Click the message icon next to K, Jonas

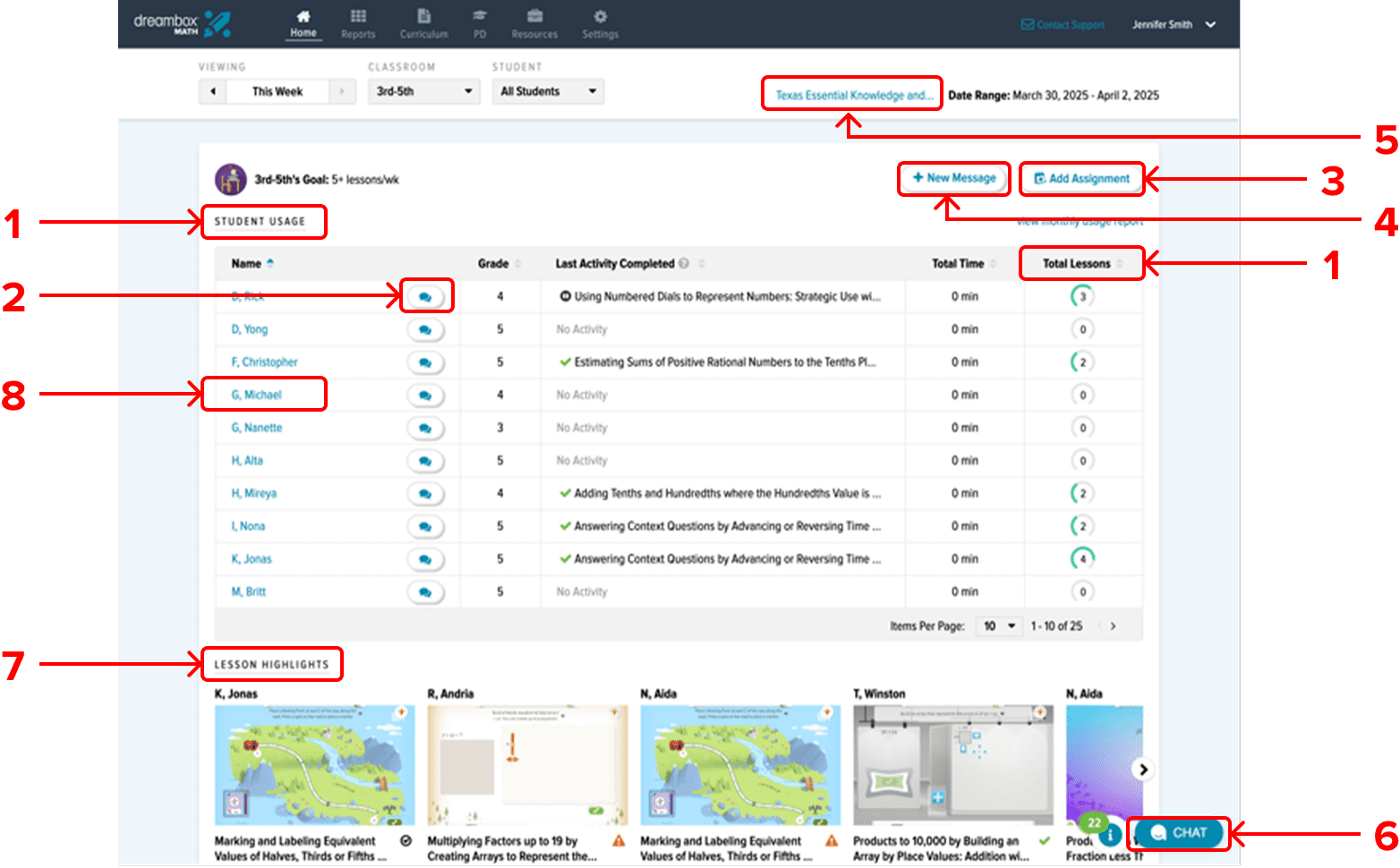coord(425,559)
